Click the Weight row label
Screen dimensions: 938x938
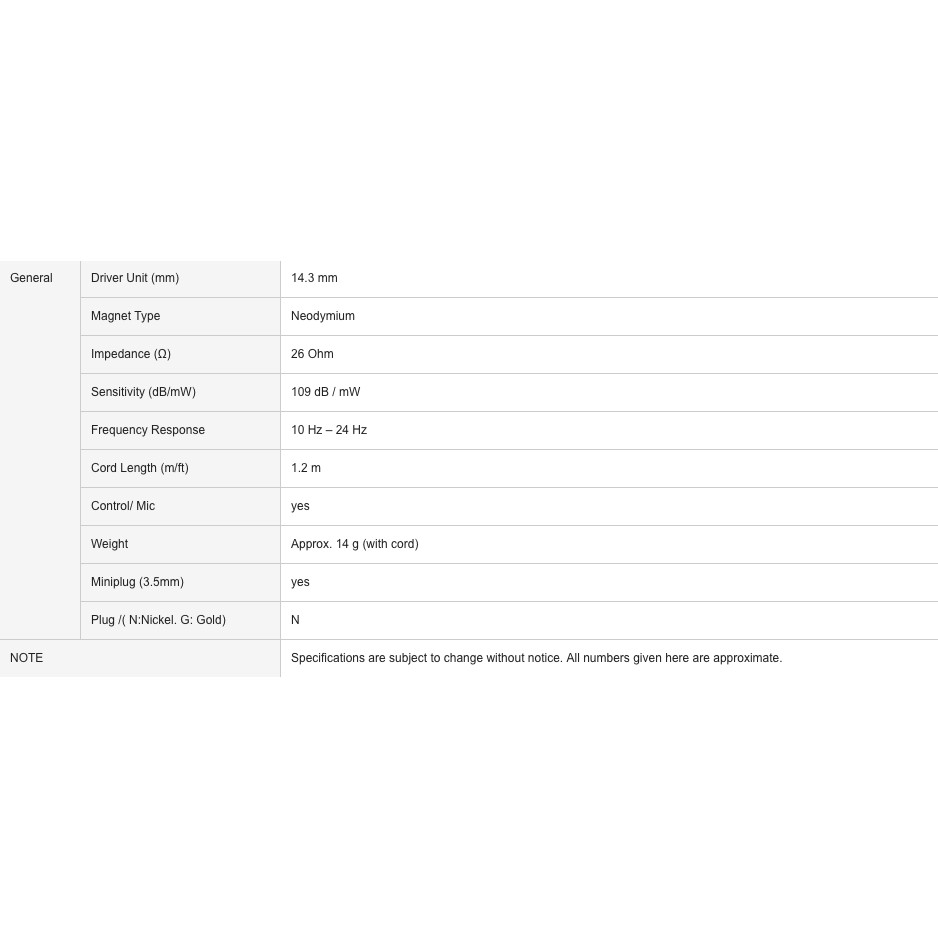click(110, 544)
